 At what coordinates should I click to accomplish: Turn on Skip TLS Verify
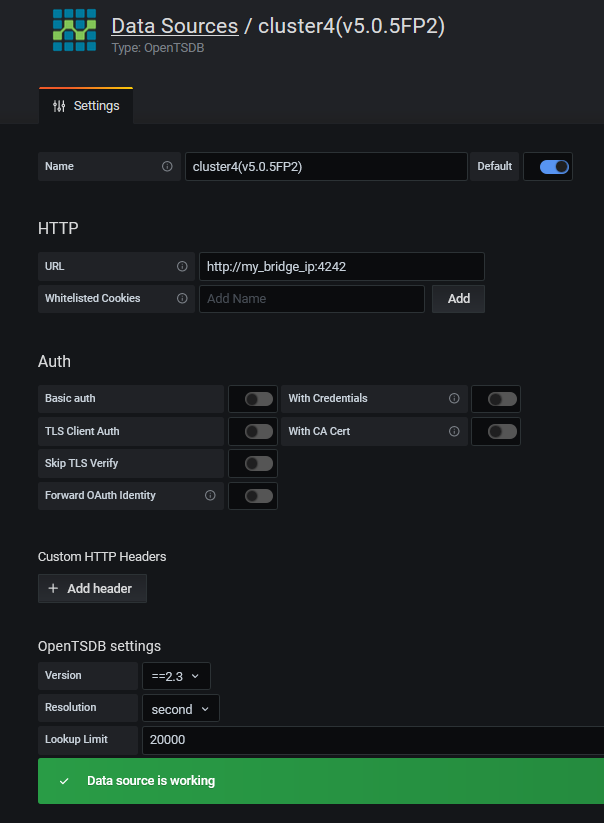(258, 463)
